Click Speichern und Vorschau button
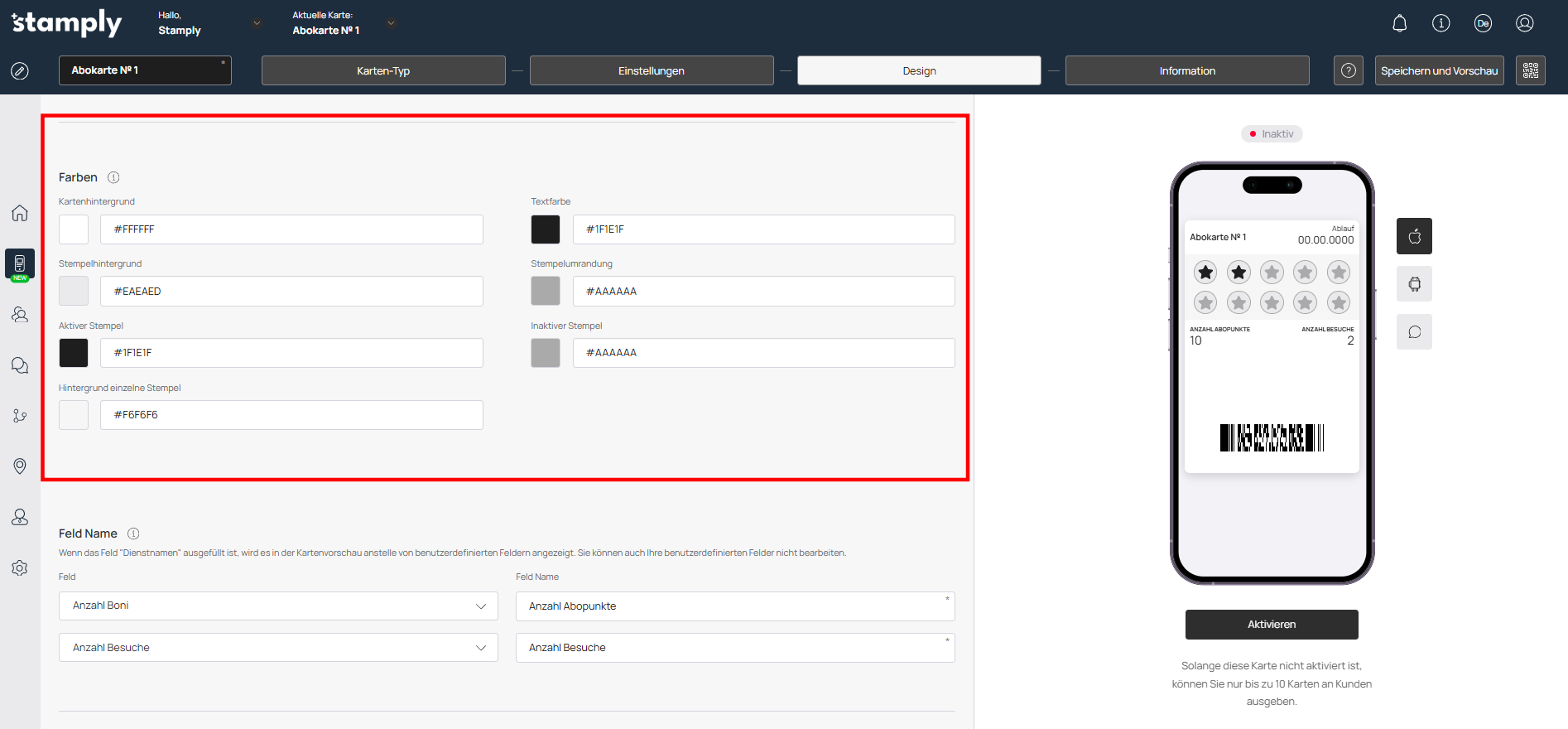This screenshot has width=1568, height=729. click(1439, 70)
